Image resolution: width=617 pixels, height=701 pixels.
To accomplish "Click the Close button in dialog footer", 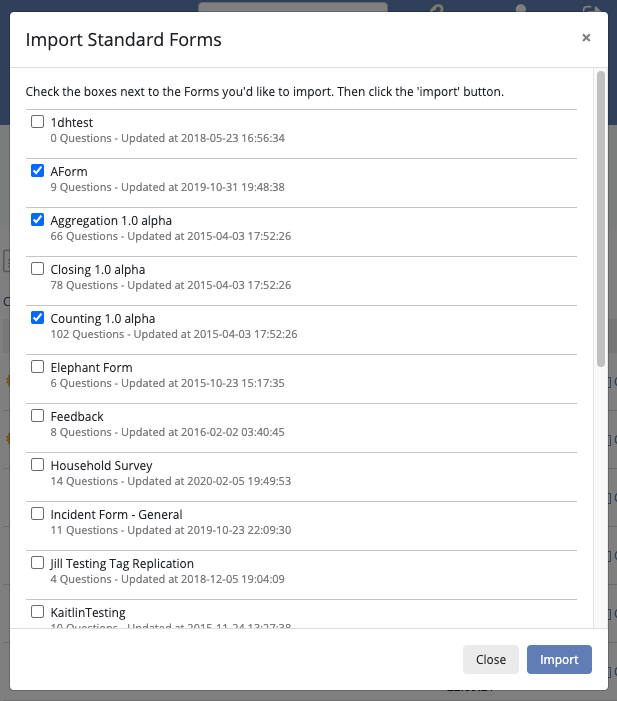I will pyautogui.click(x=491, y=659).
